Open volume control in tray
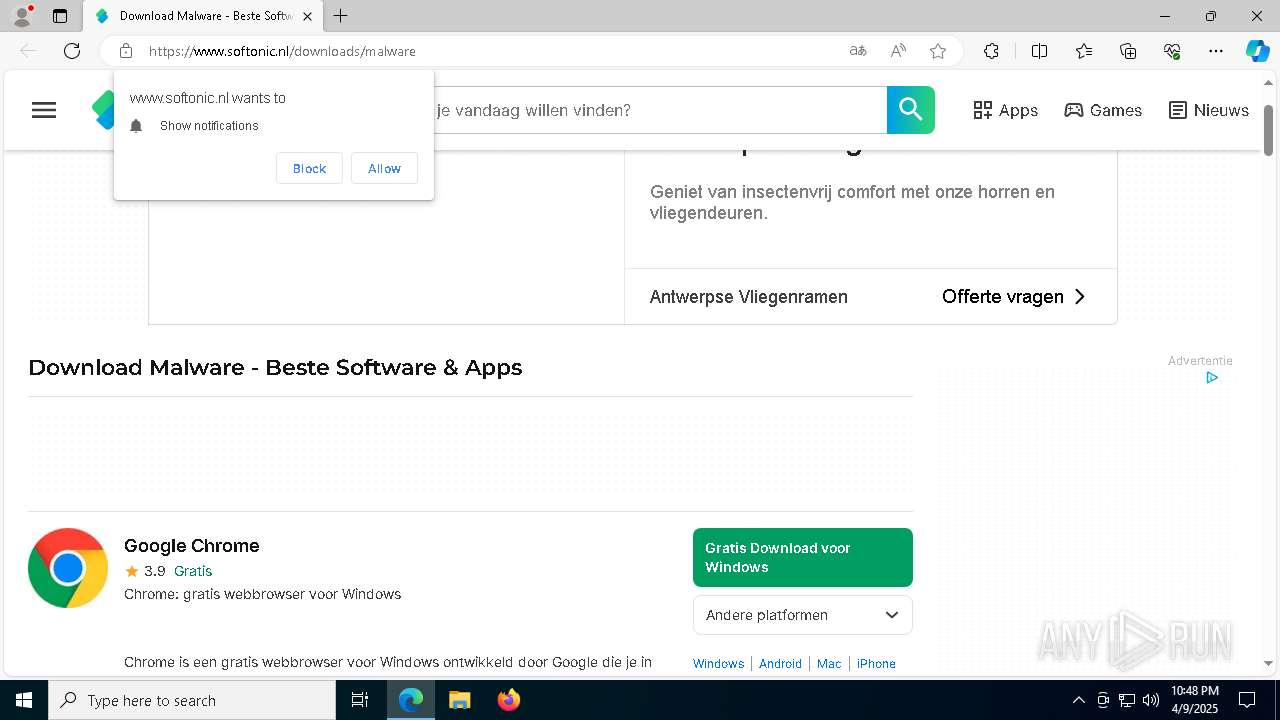 (1151, 700)
